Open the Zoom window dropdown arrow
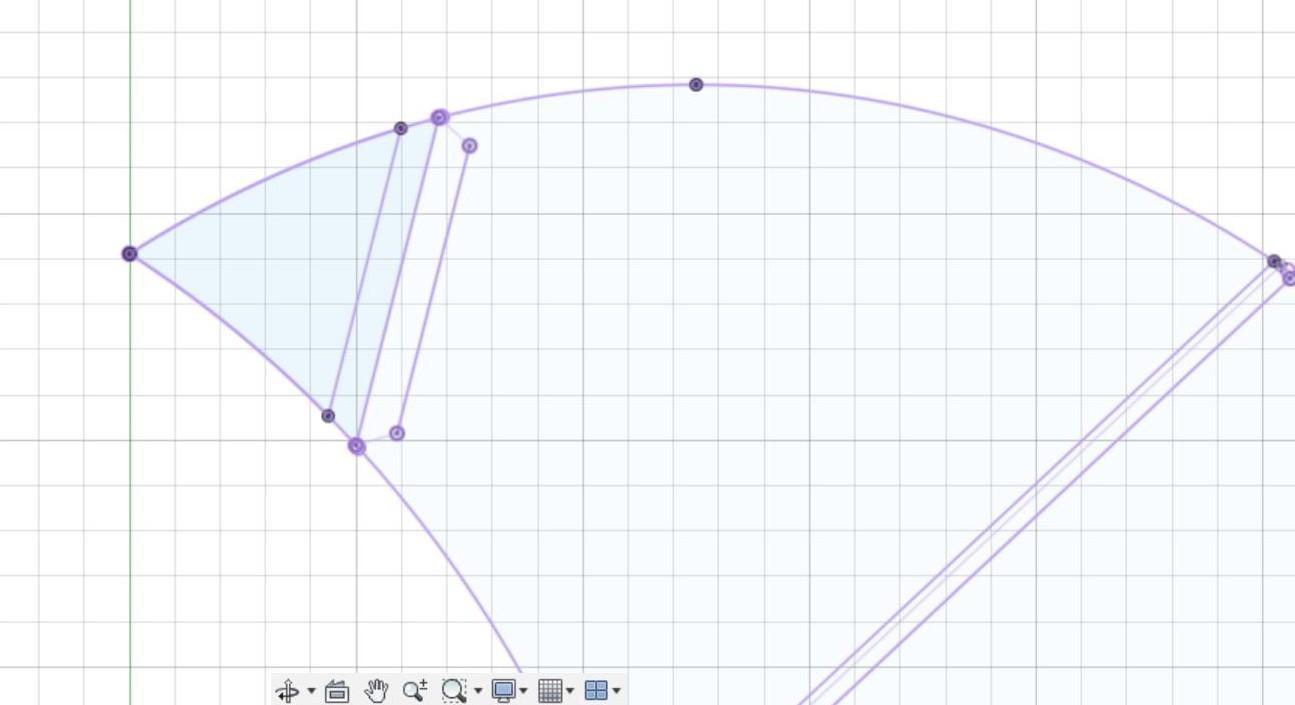Image resolution: width=1295 pixels, height=705 pixels. 477,690
